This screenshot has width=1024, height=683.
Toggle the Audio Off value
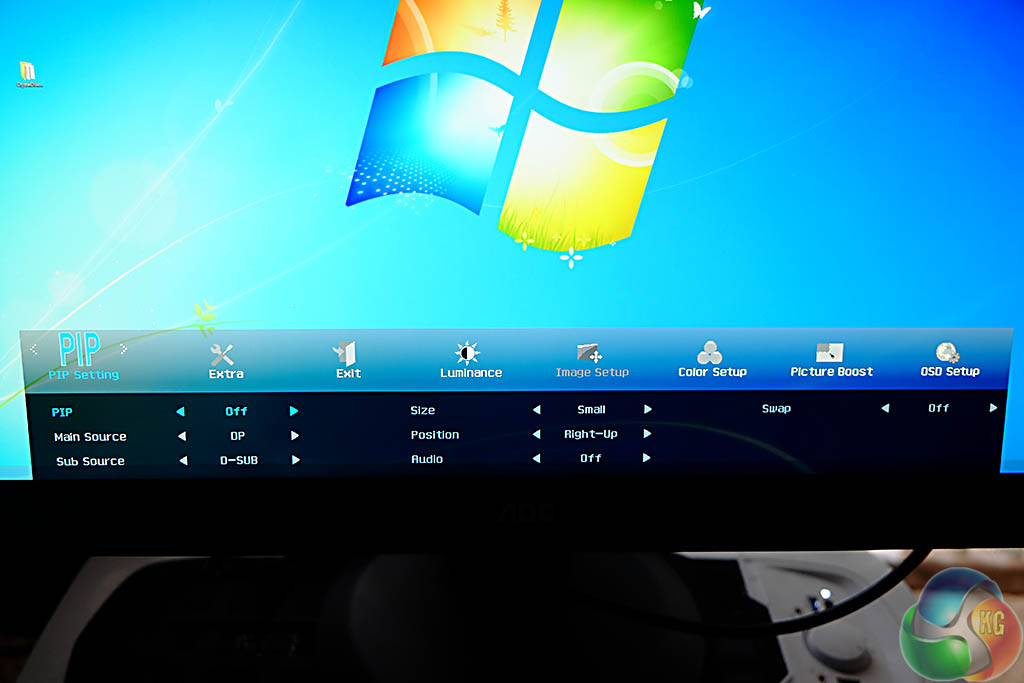(x=591, y=458)
